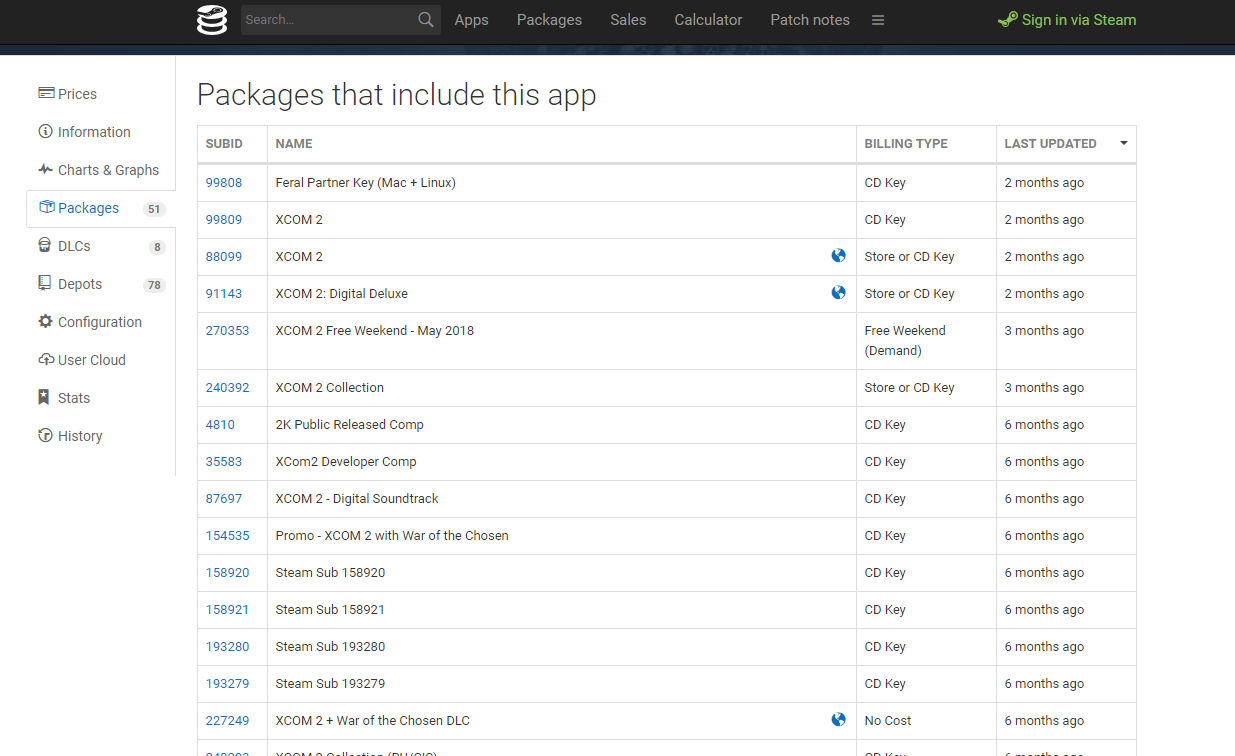Click the 'Packages that include this app' heading
The height and width of the screenshot is (756, 1235).
(396, 95)
